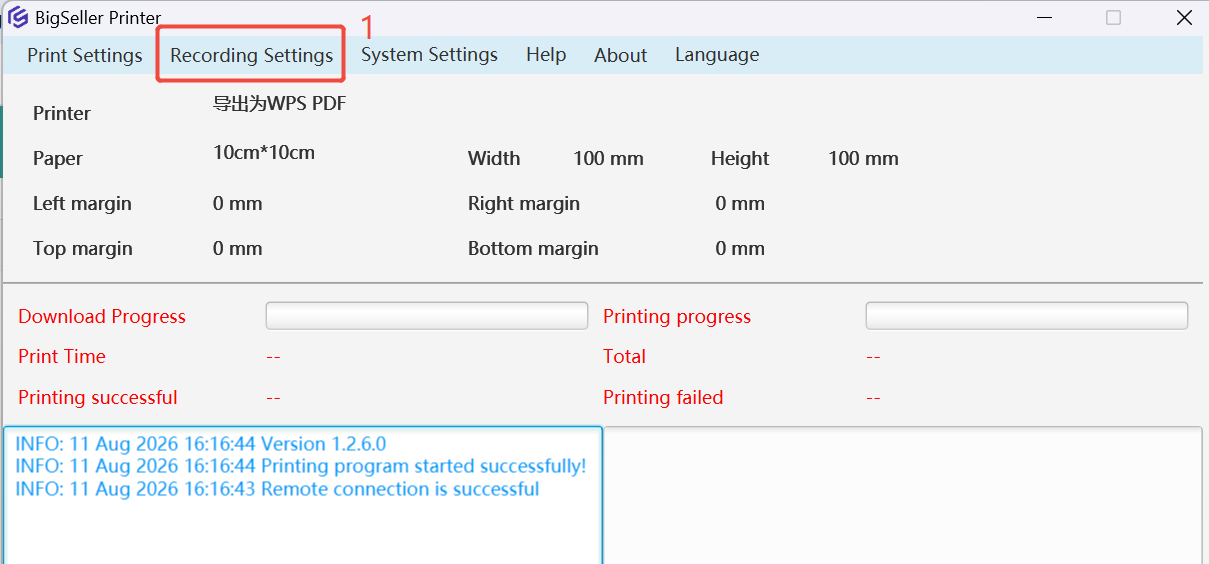Click the Printing progress bar
1209x564 pixels.
[1026, 316]
